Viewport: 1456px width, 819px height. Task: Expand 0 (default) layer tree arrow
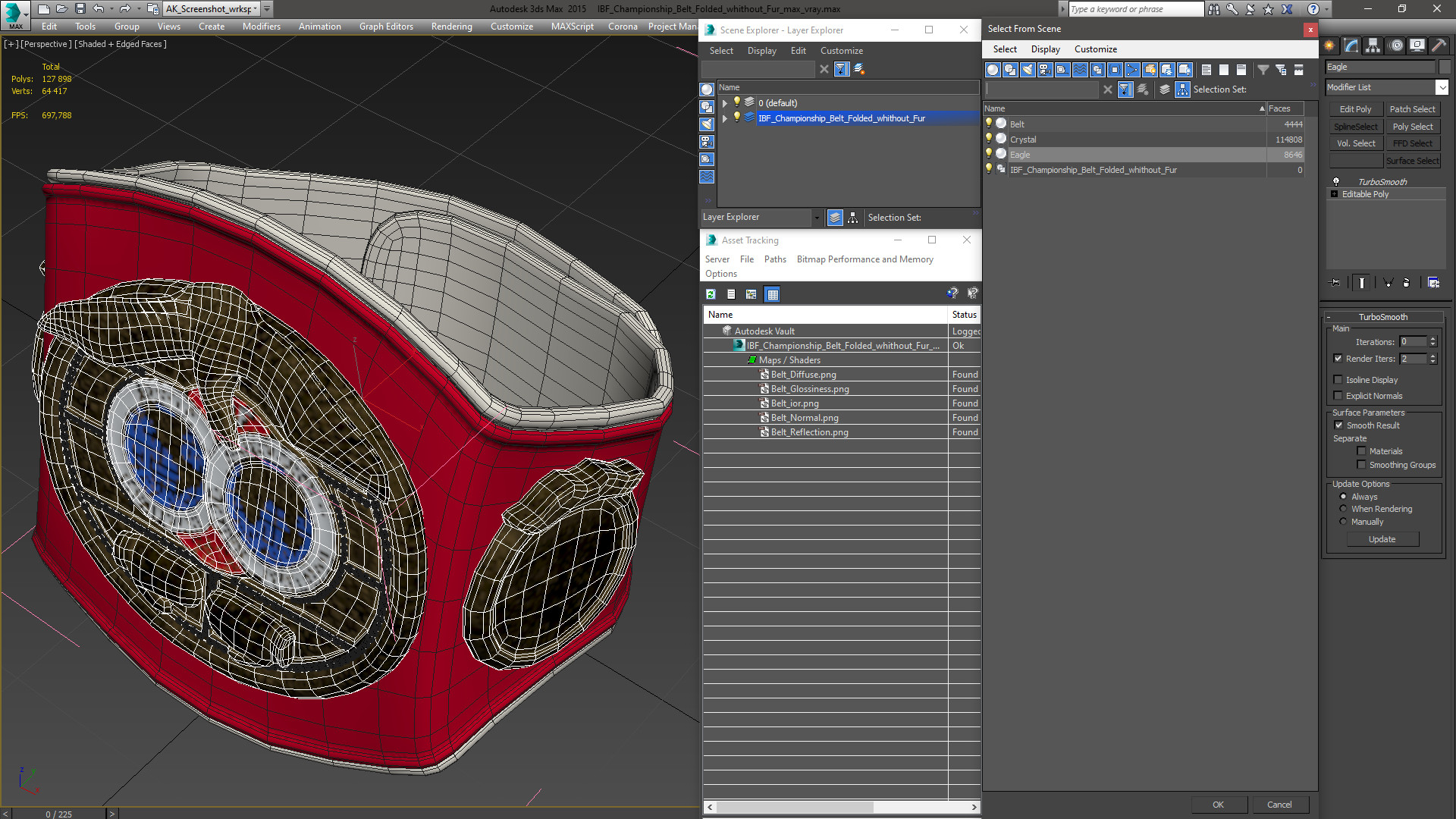point(725,103)
